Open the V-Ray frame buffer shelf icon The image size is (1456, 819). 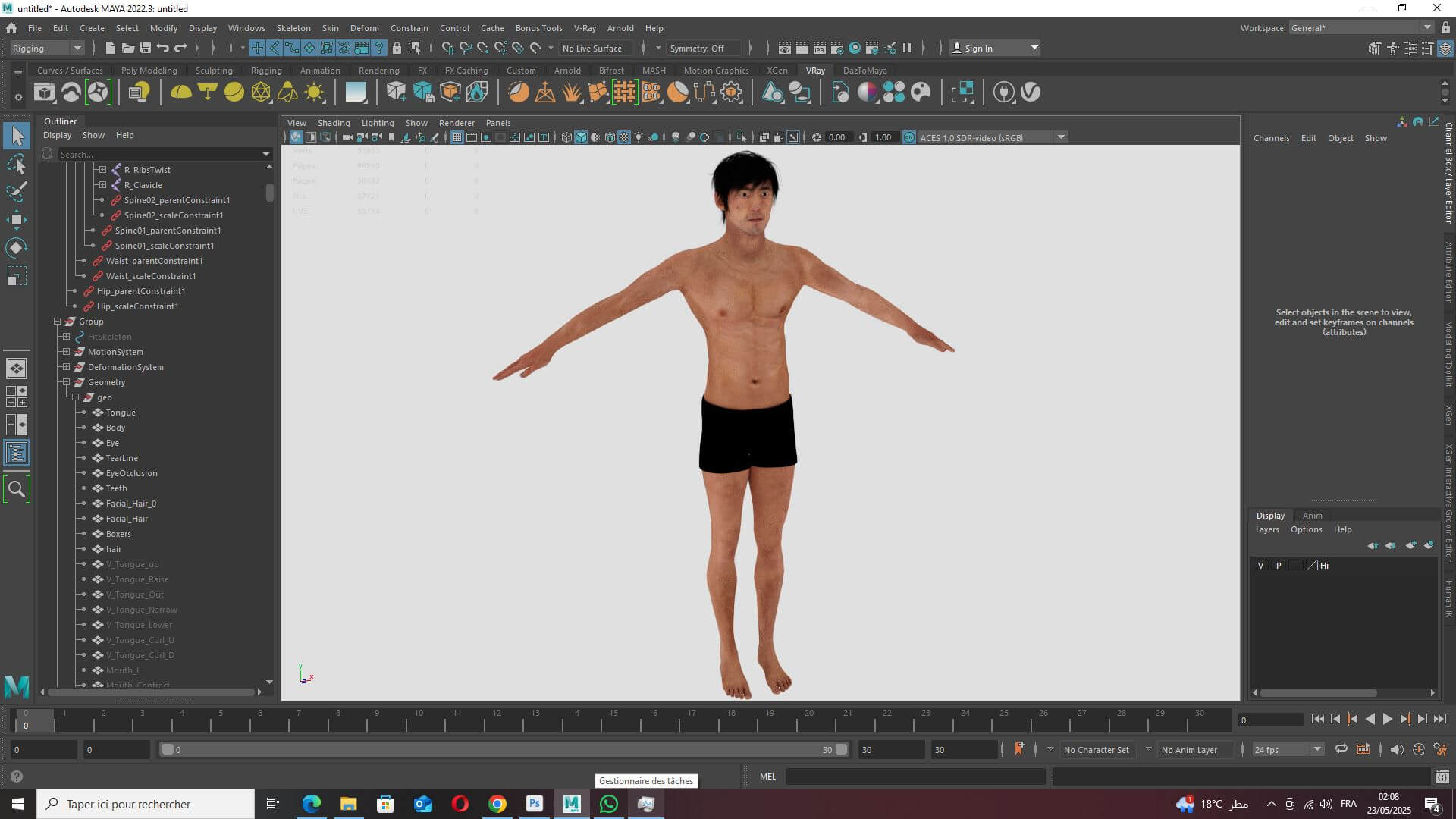point(45,93)
